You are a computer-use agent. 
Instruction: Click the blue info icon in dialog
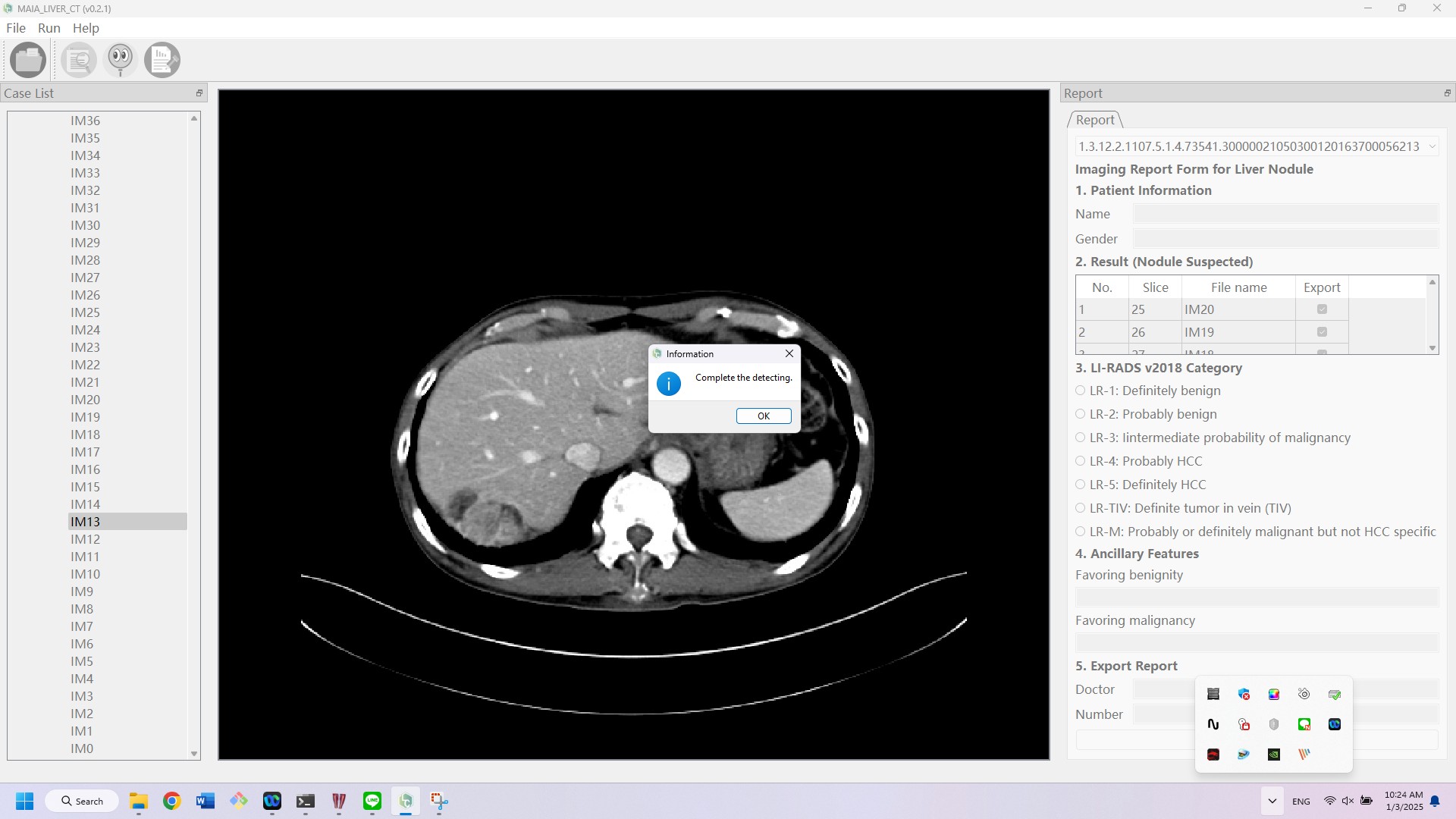point(668,384)
